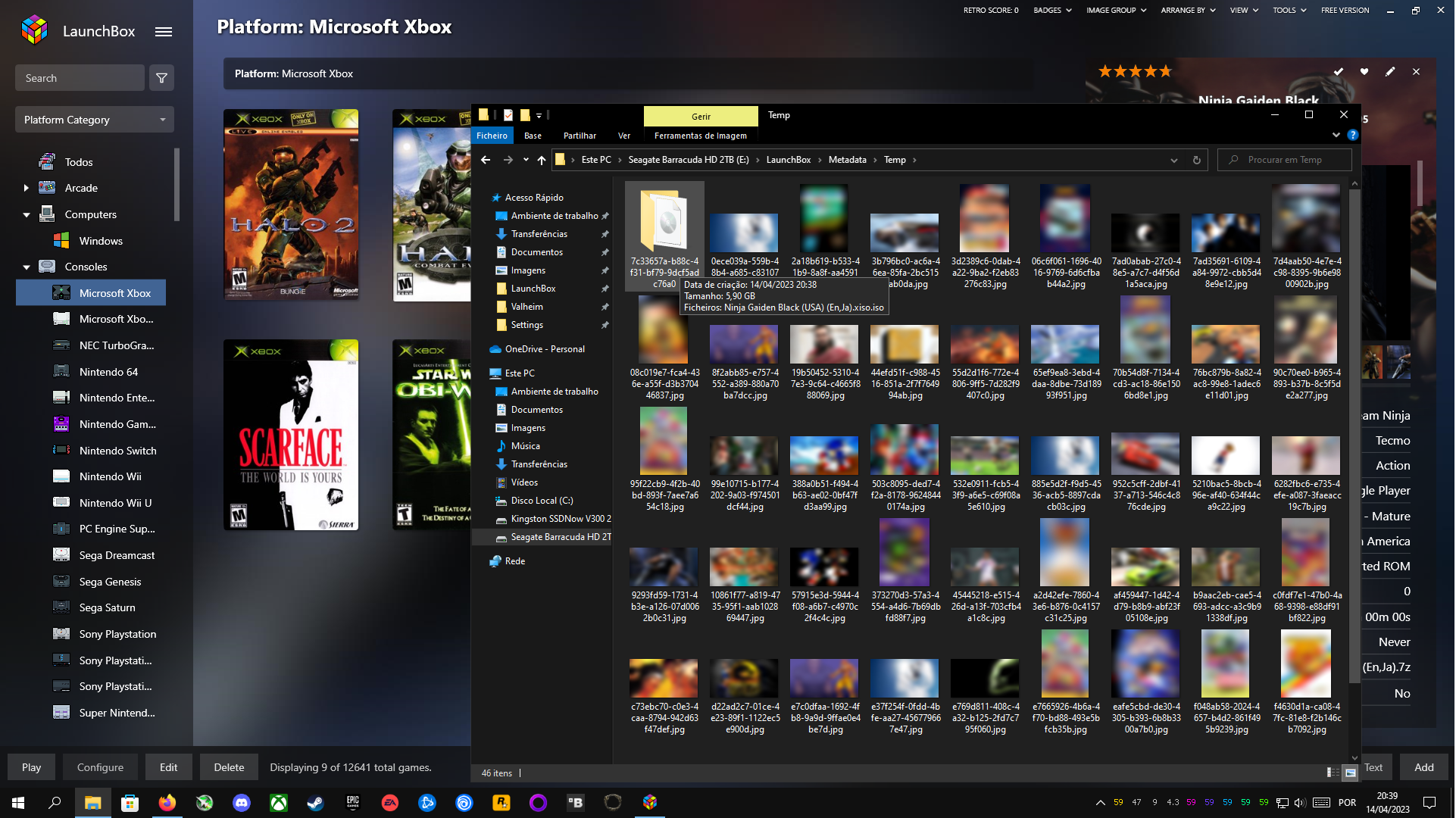This screenshot has height=818, width=1456.
Task: Open Firefox from the taskbar
Action: click(167, 803)
